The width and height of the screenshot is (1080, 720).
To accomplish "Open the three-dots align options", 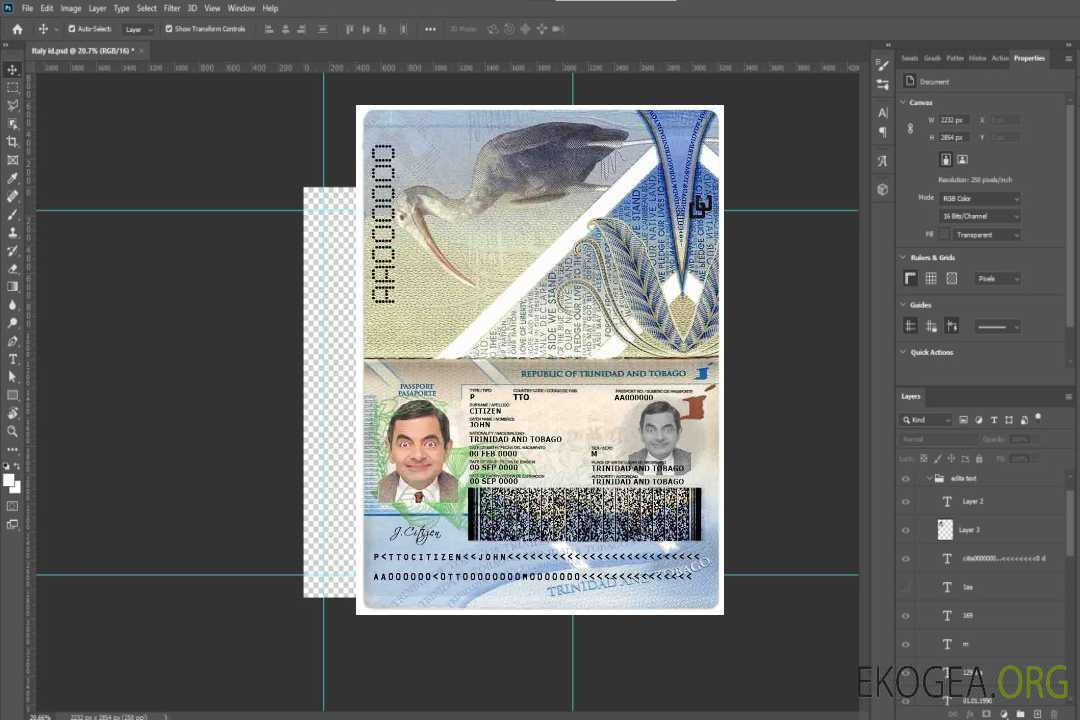I will tap(430, 29).
